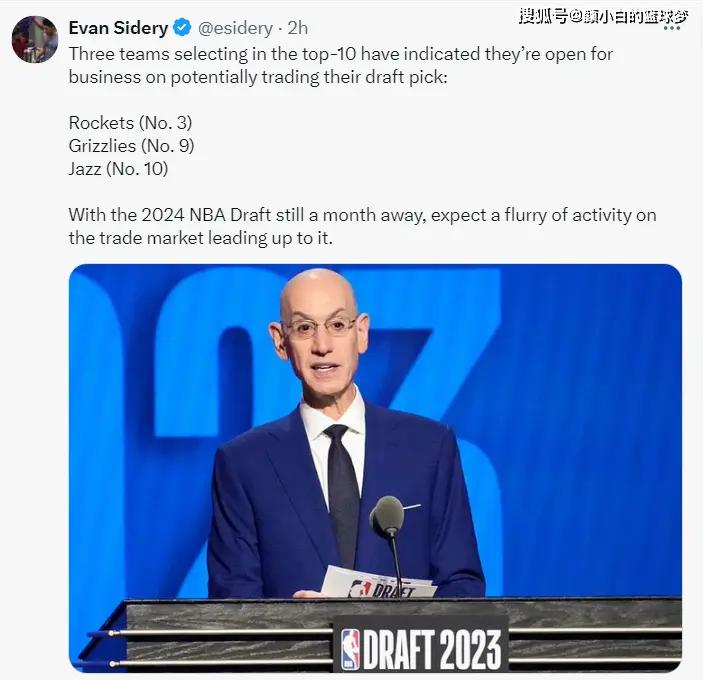Open Evan Sidery's round profile avatar
Viewport: 703px width, 680px height.
(x=35, y=39)
